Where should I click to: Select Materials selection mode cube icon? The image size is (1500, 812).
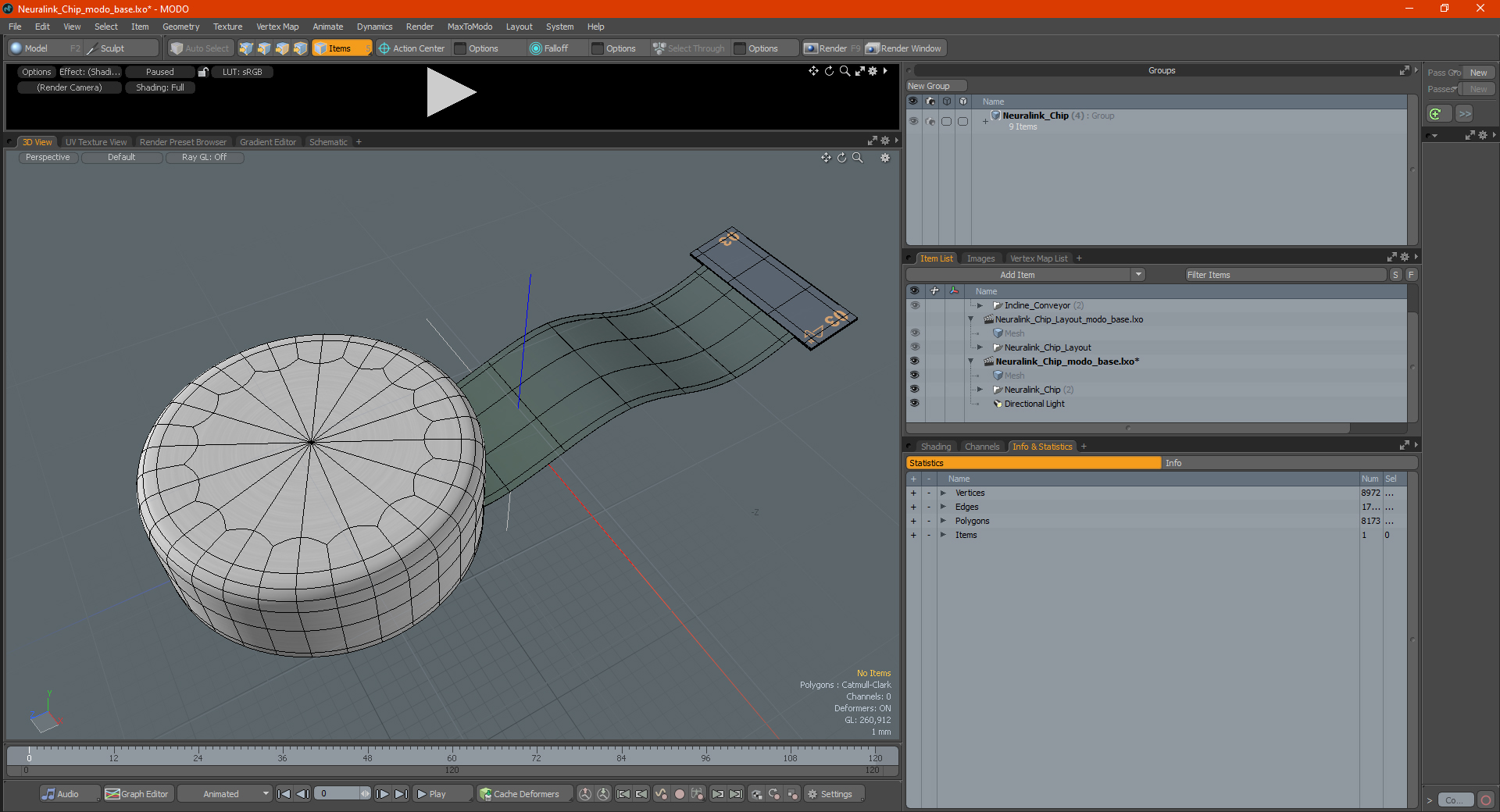pos(300,48)
